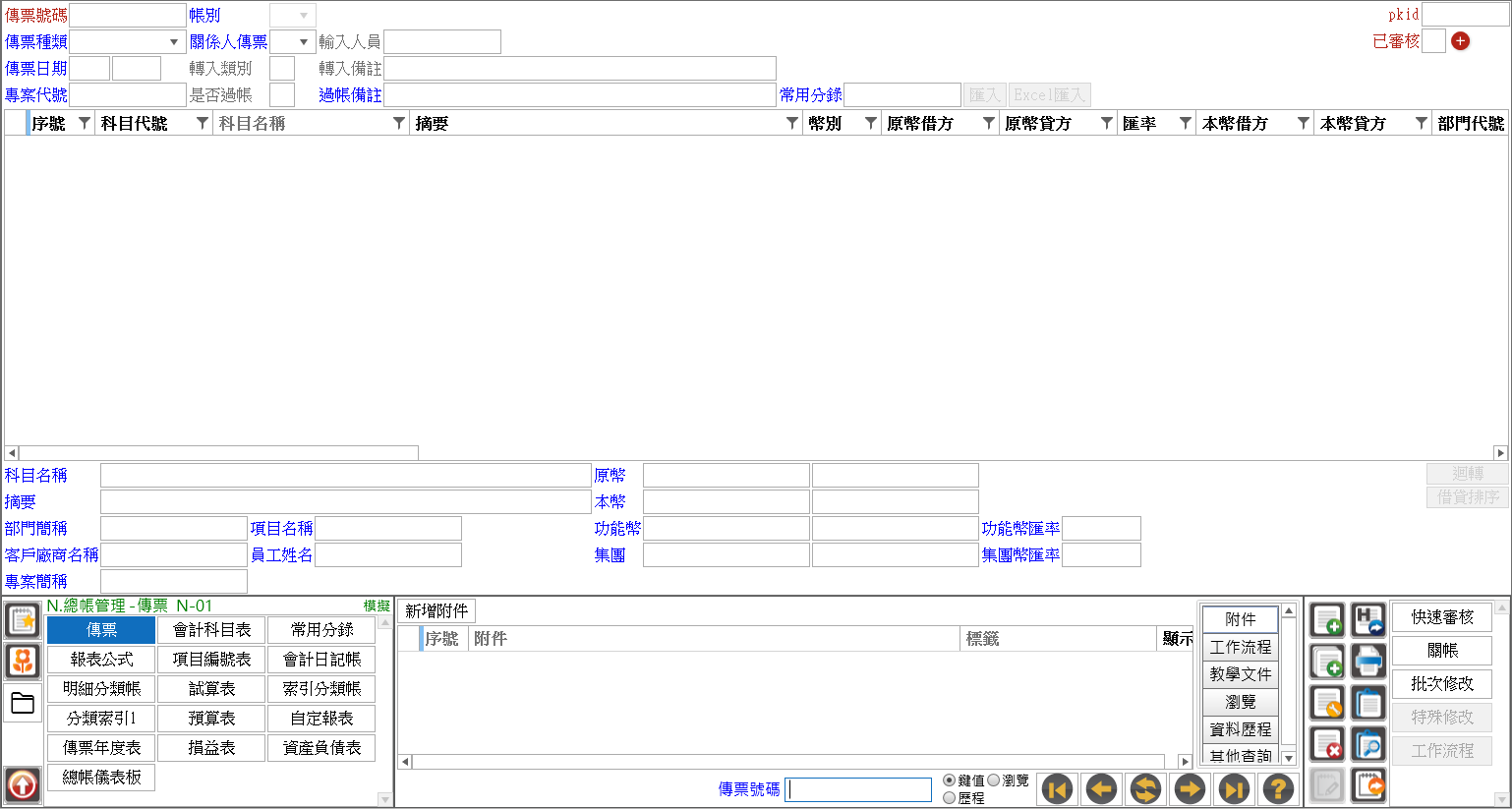Click the 快速審核 button
1512x809 pixels.
1442,617
